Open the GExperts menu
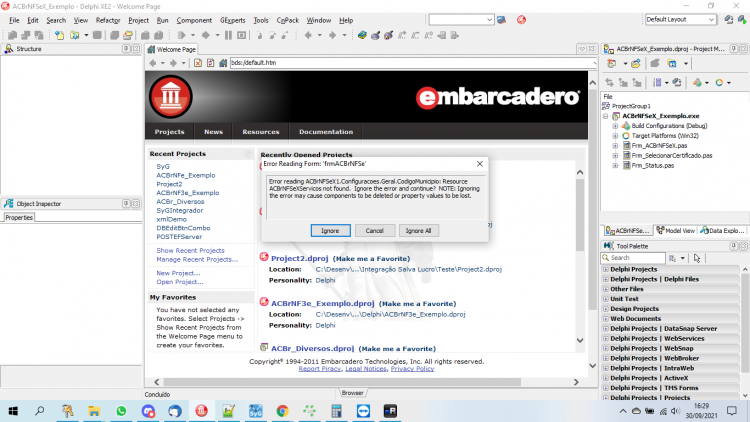This screenshot has width=750, height=422. (232, 21)
